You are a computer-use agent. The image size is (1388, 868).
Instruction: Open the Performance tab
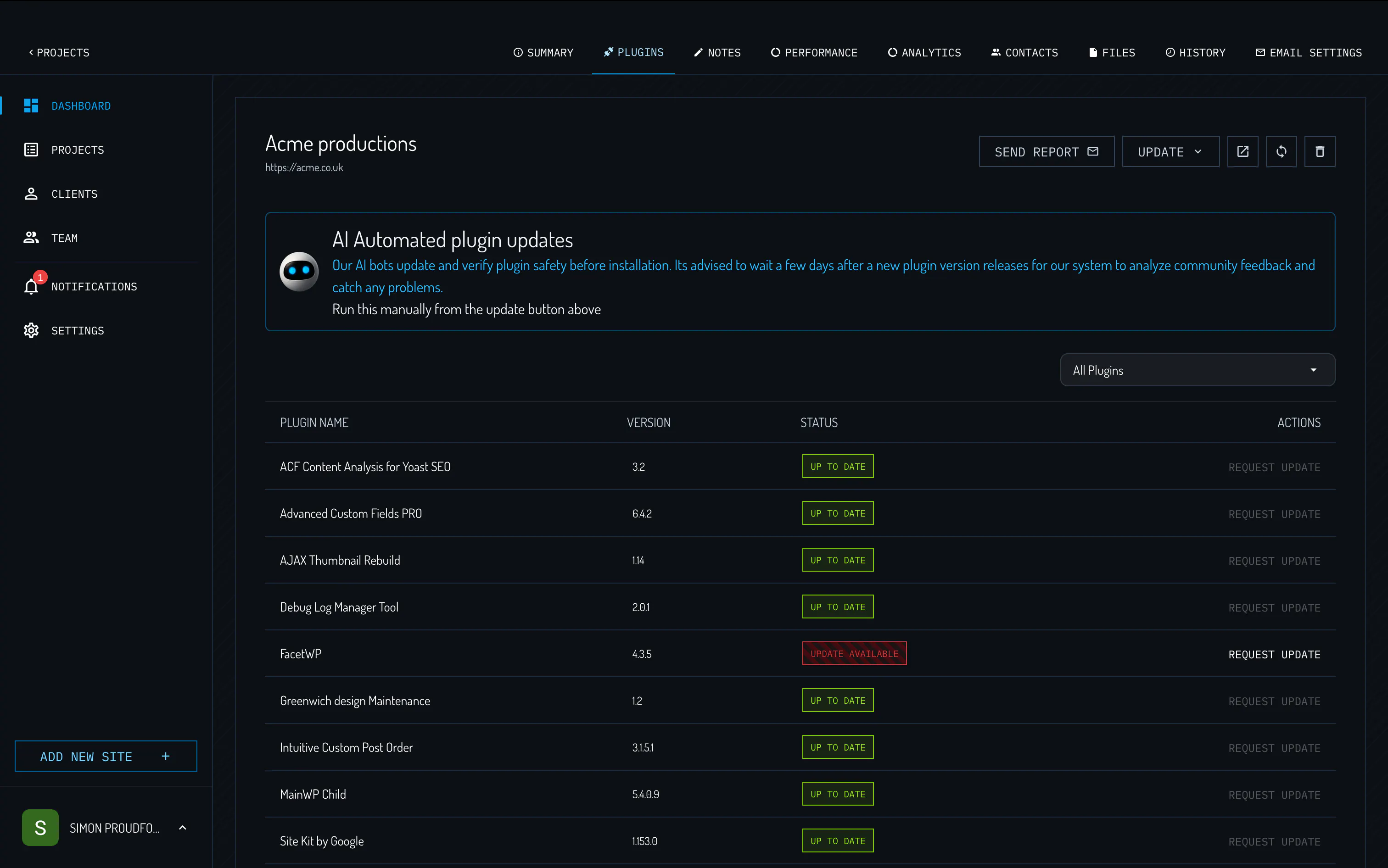pyautogui.click(x=814, y=52)
